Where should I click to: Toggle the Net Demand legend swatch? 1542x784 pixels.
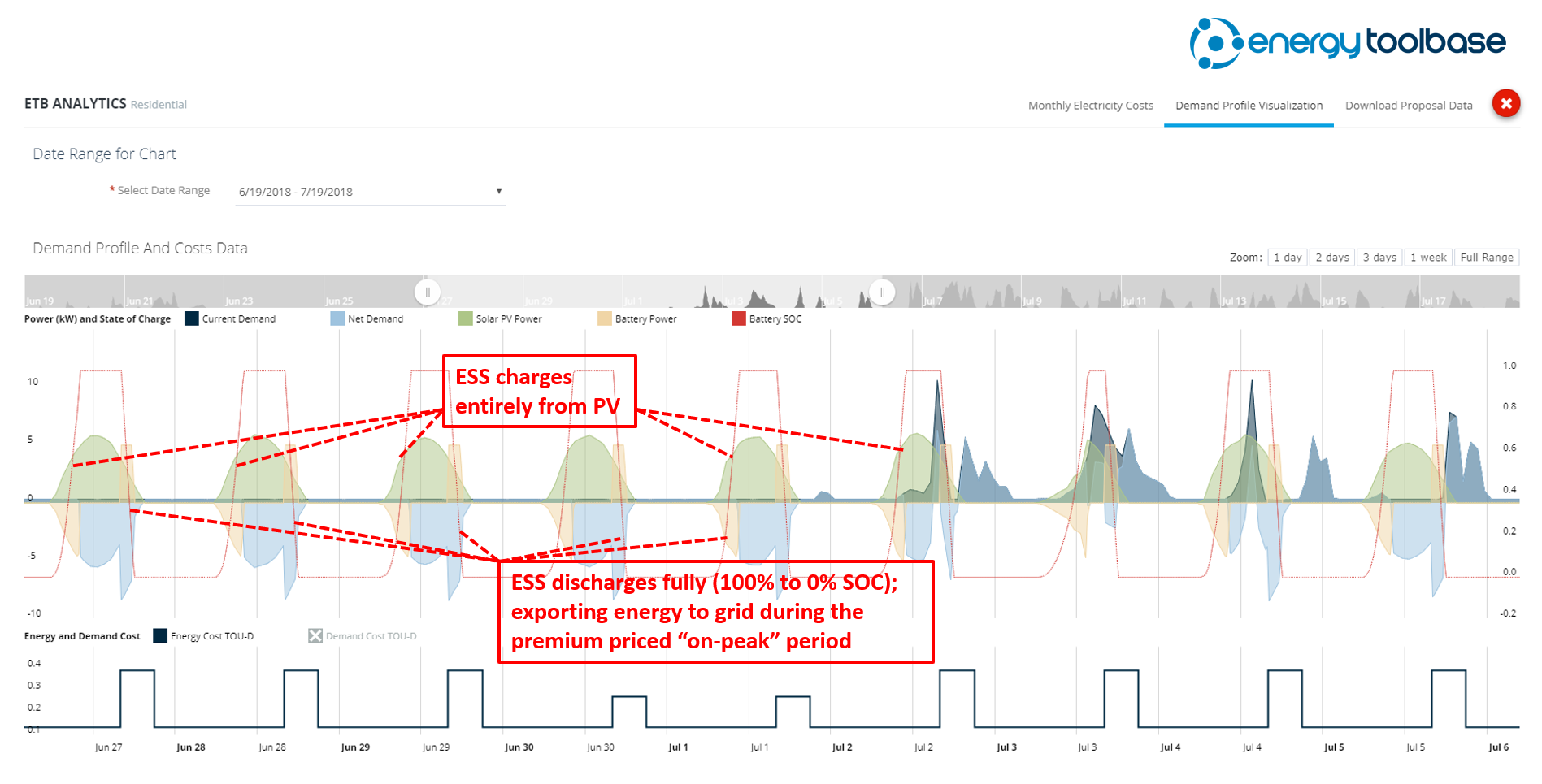pos(337,318)
